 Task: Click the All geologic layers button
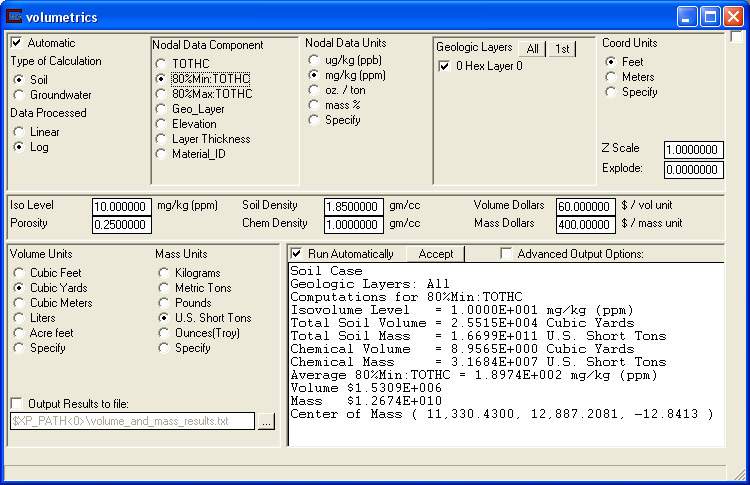[x=532, y=49]
